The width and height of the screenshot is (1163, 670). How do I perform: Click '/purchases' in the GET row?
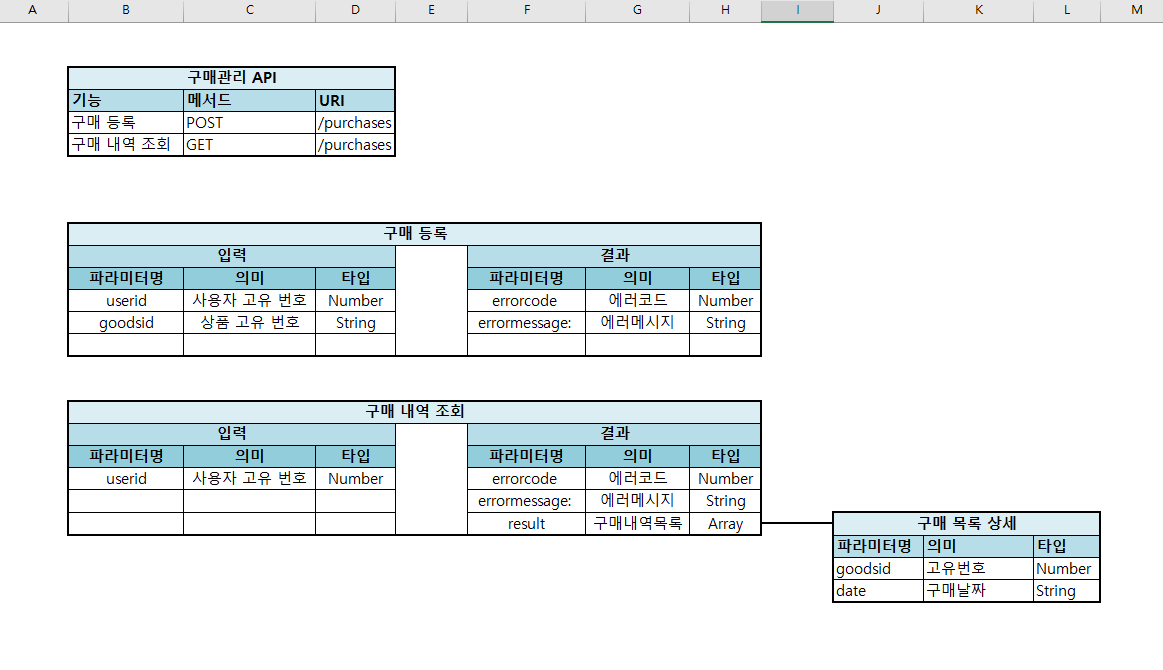tap(355, 145)
